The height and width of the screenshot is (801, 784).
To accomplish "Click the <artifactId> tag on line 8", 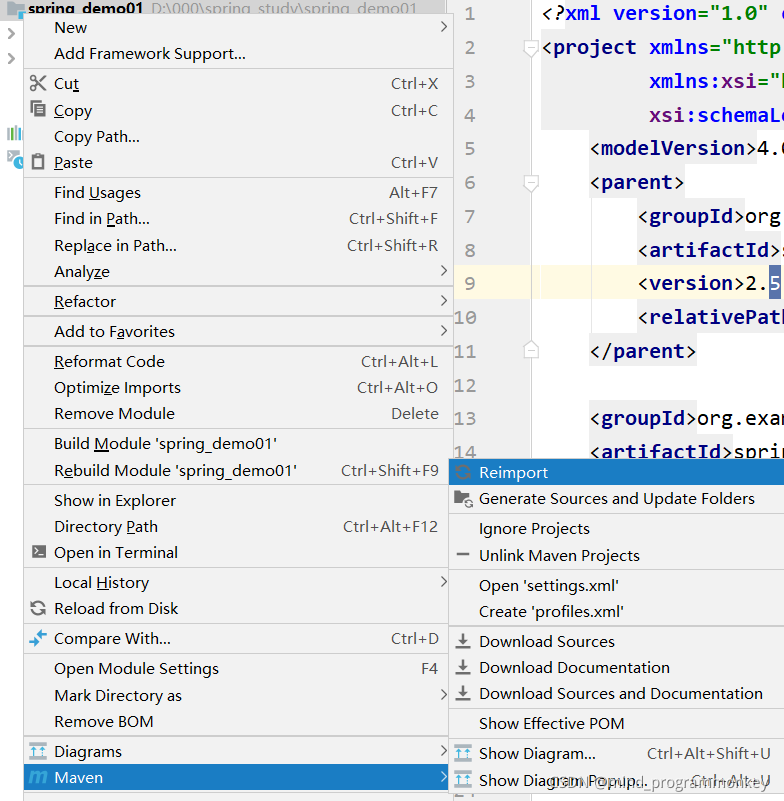I will click(x=709, y=250).
